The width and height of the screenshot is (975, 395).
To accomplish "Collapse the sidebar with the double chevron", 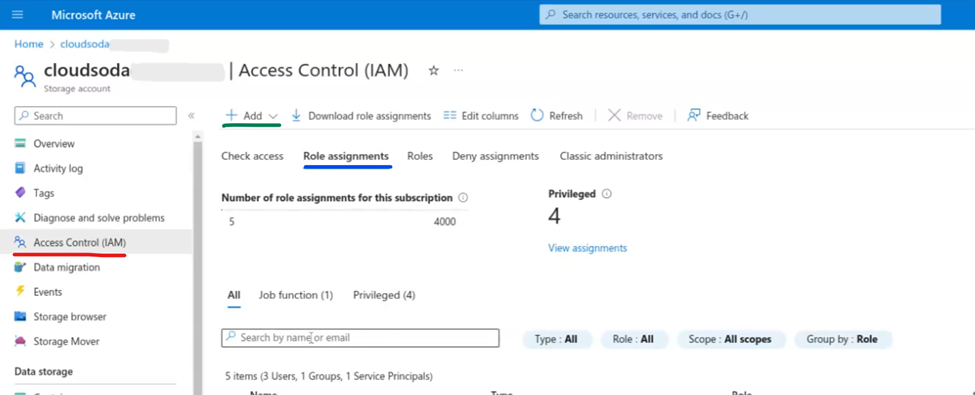I will [x=192, y=116].
